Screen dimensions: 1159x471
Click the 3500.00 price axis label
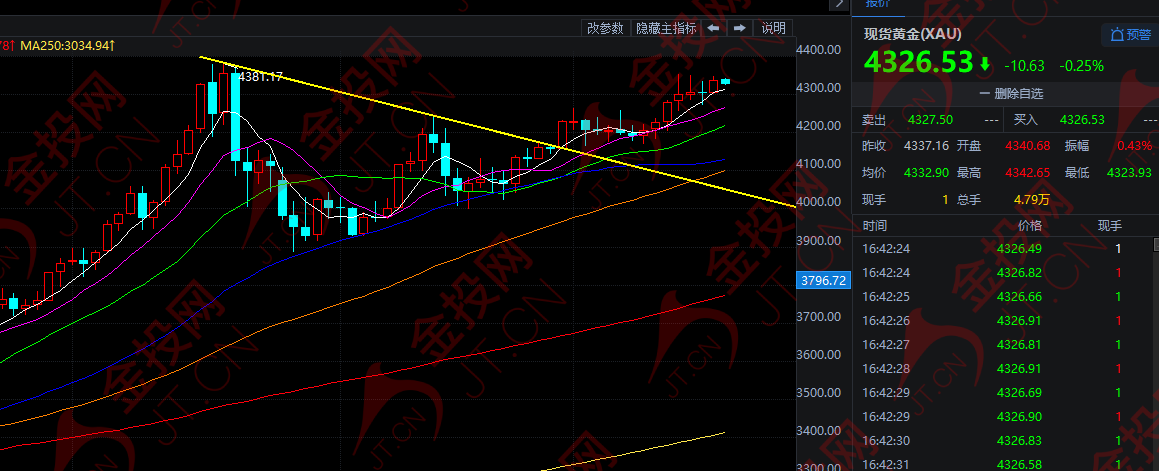pos(819,392)
